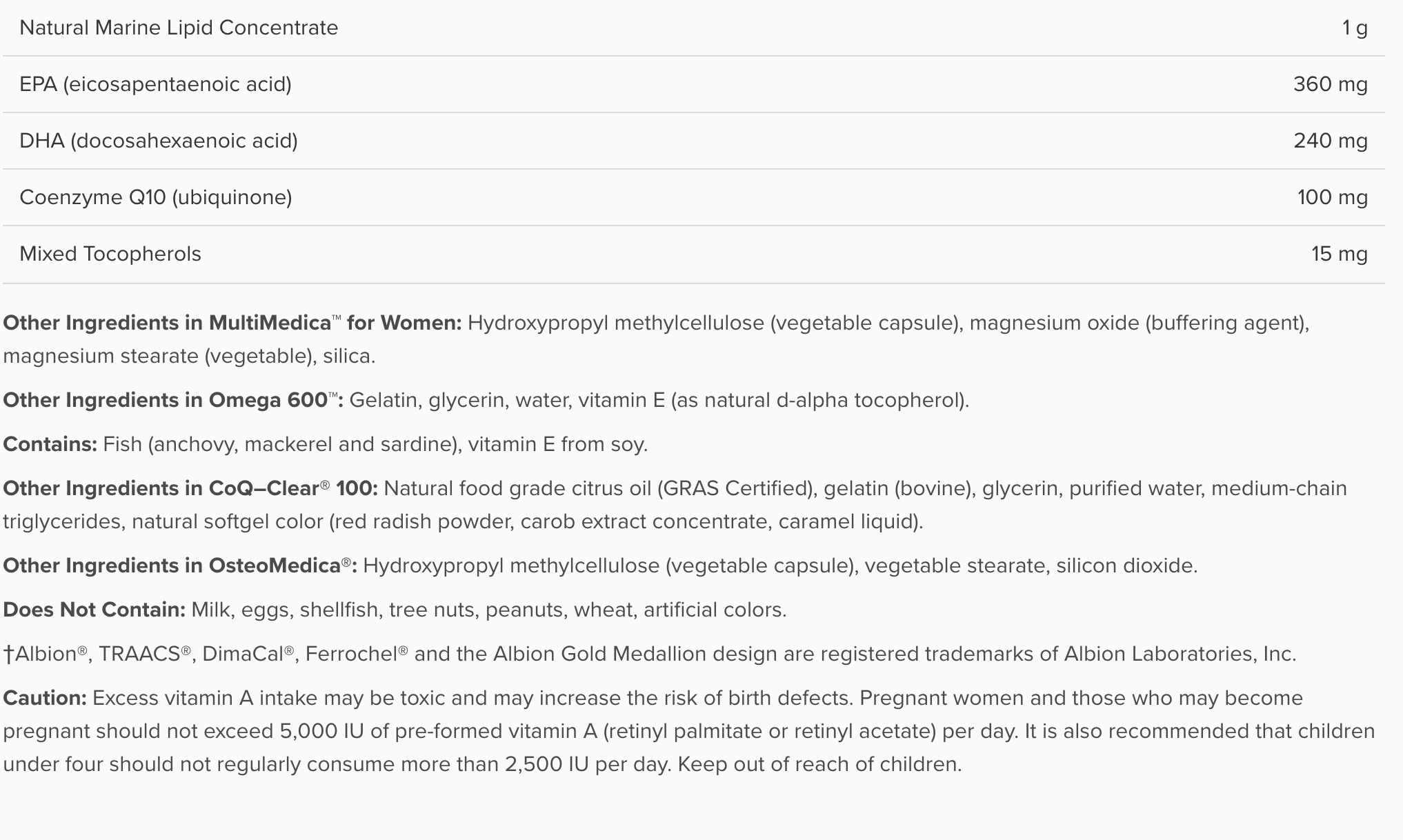The width and height of the screenshot is (1403, 840).
Task: Click the Coenzyme Q10 (ubiquinone) label
Action: tap(156, 198)
